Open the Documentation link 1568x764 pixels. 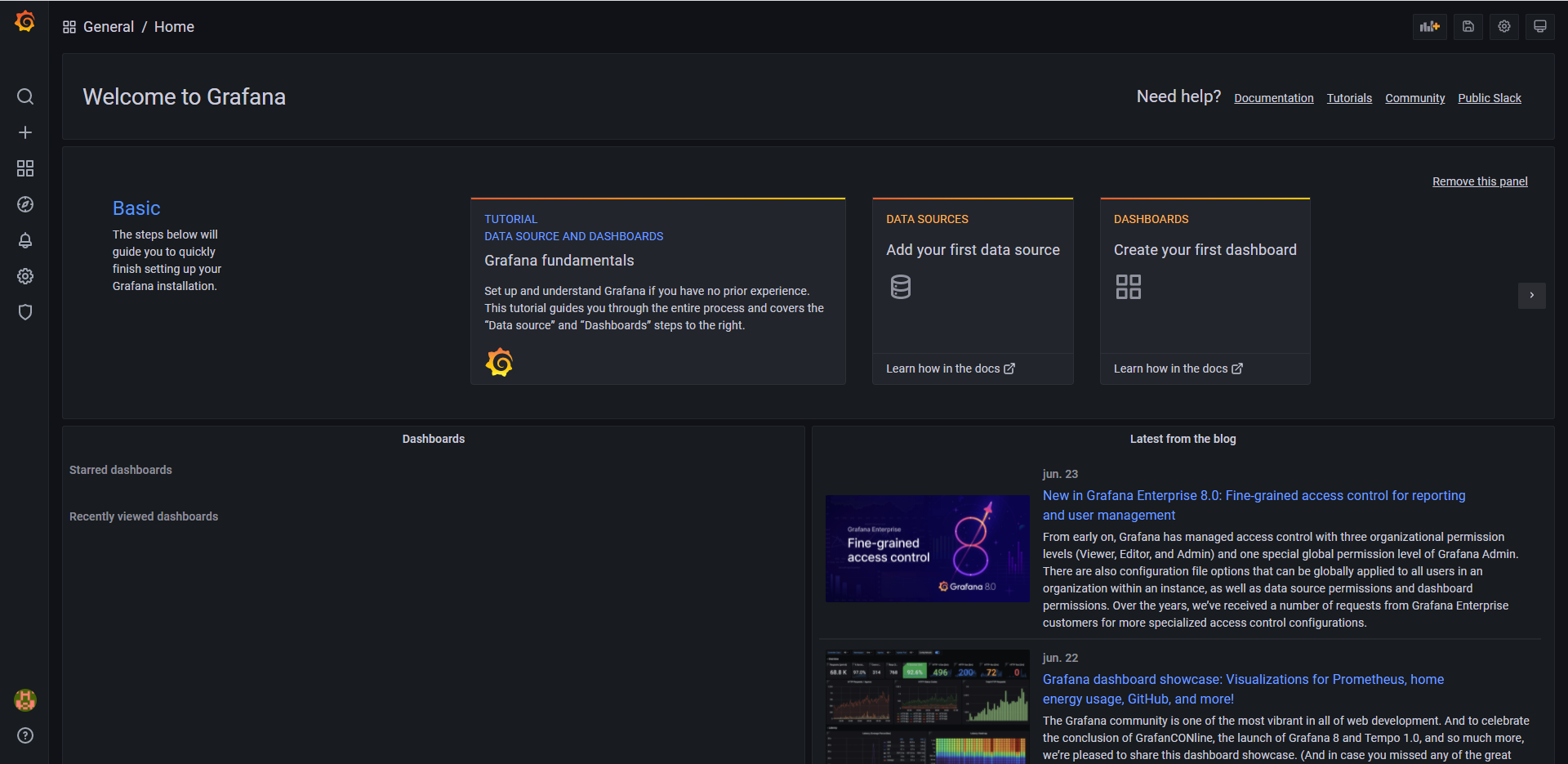pos(1274,98)
